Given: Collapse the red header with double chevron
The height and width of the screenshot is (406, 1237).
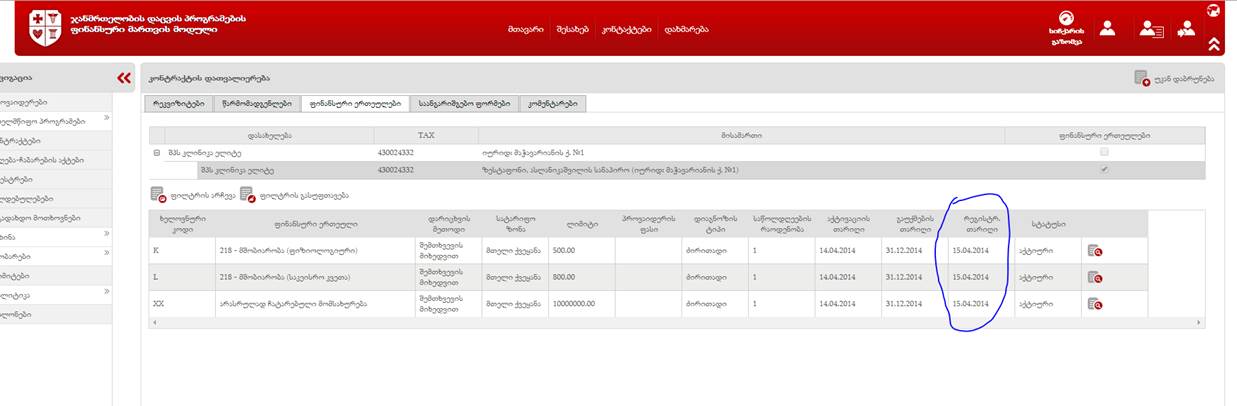Looking at the screenshot, I should pos(1213,44).
